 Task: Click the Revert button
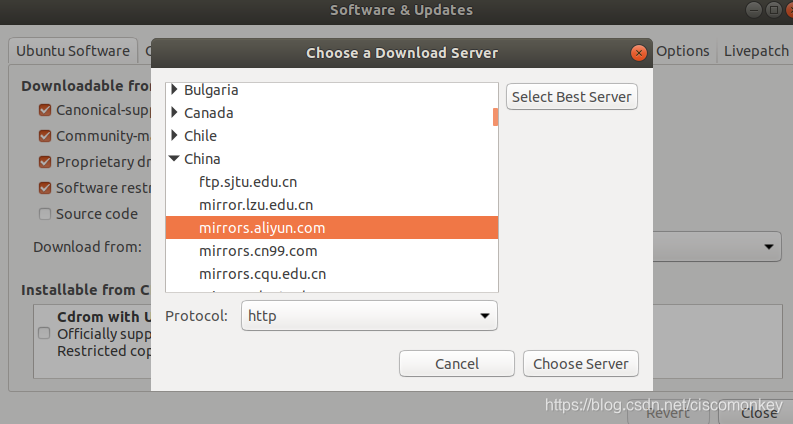668,413
